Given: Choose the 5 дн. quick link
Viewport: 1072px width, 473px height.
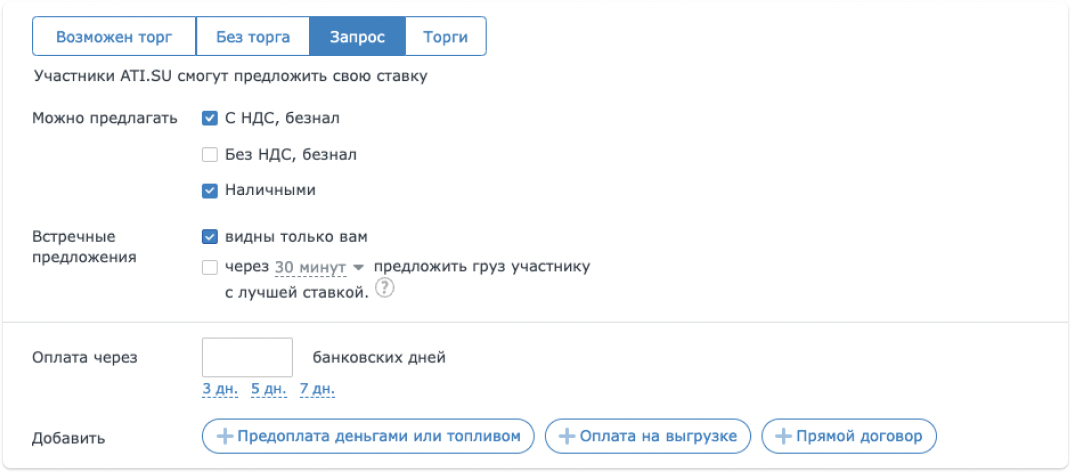Looking at the screenshot, I should tap(268, 388).
